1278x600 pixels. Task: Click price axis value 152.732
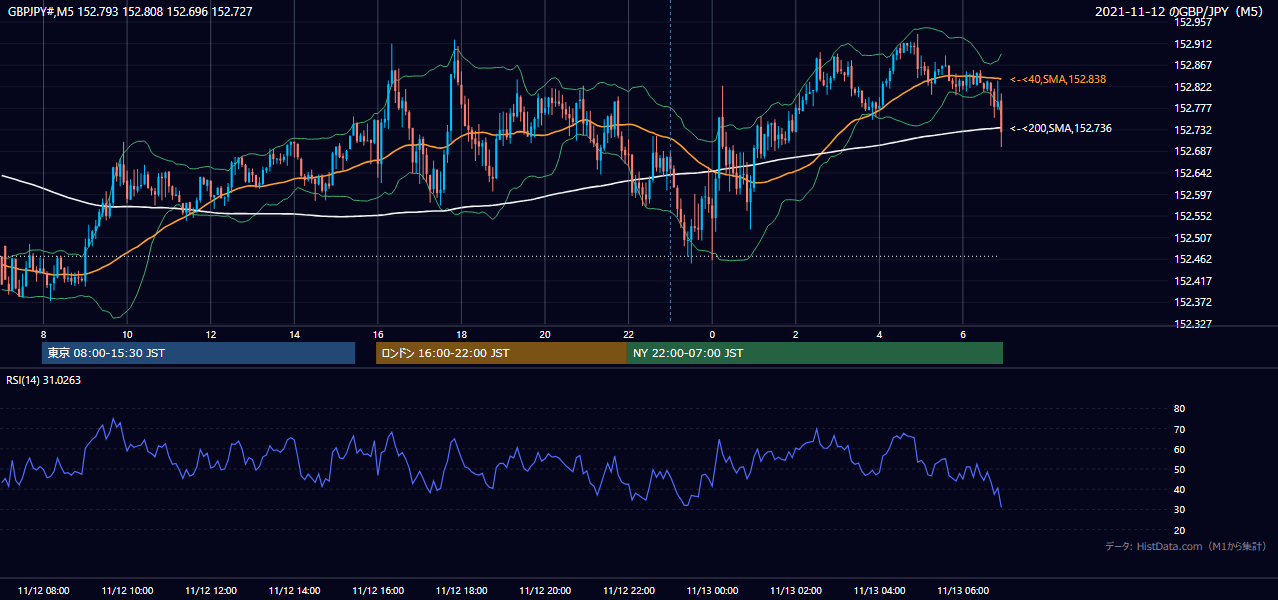coord(1193,130)
